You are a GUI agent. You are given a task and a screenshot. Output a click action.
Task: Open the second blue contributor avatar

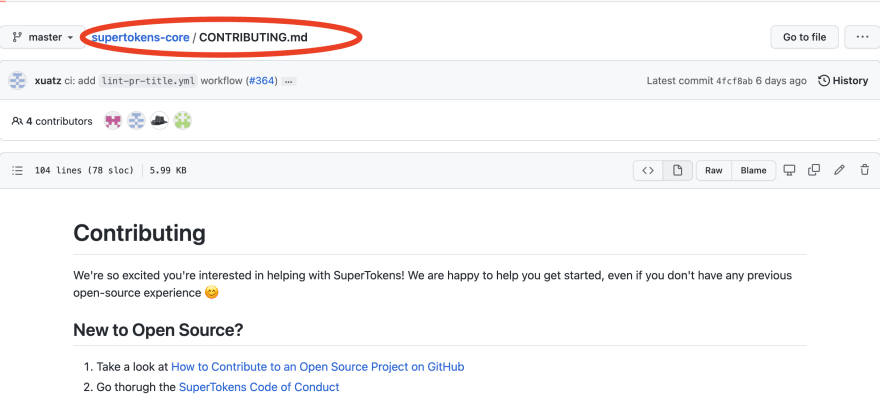tap(136, 121)
